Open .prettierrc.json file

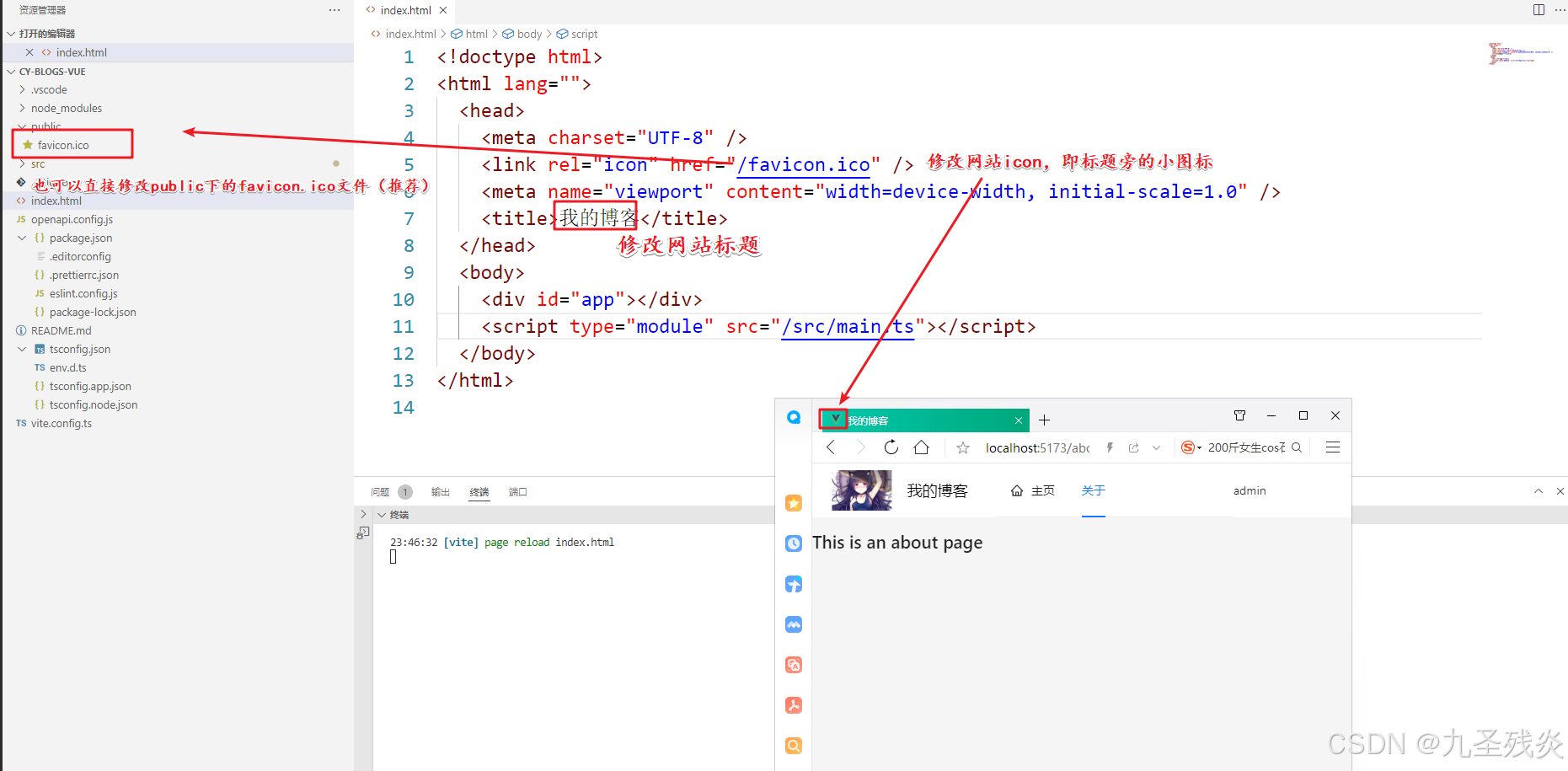[83, 275]
